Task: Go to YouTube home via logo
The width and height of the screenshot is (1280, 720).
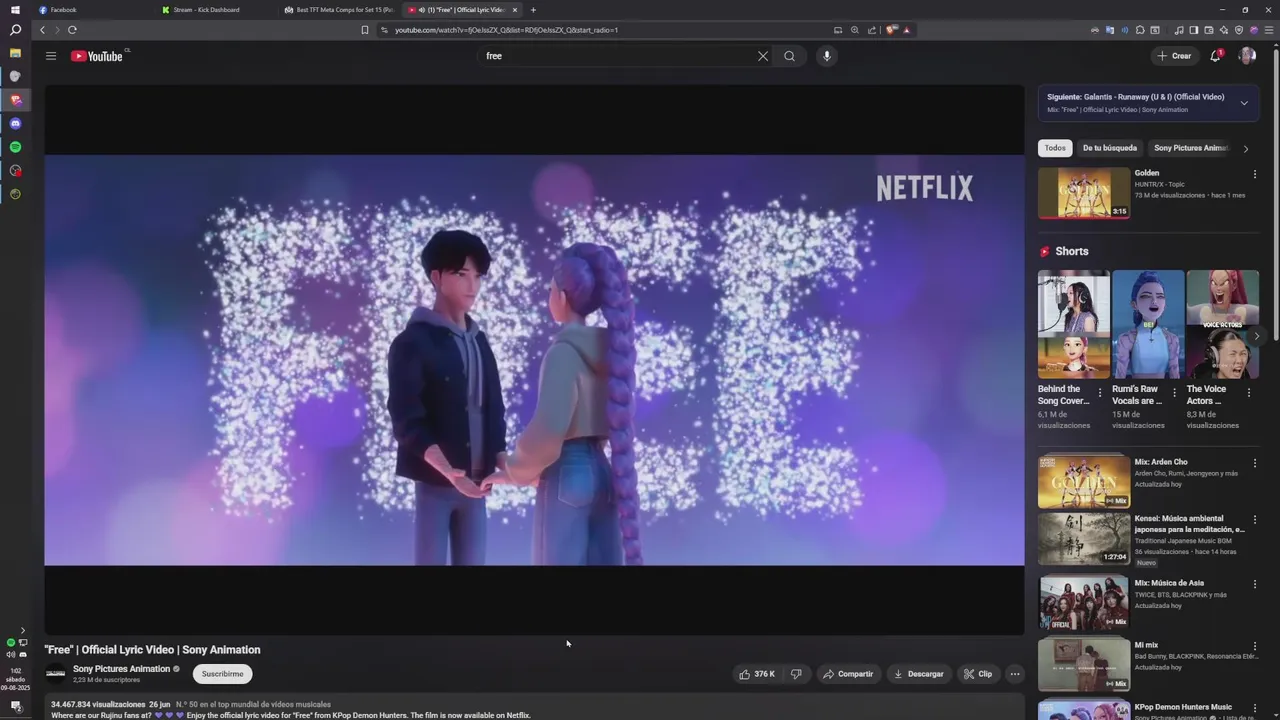Action: tap(97, 56)
